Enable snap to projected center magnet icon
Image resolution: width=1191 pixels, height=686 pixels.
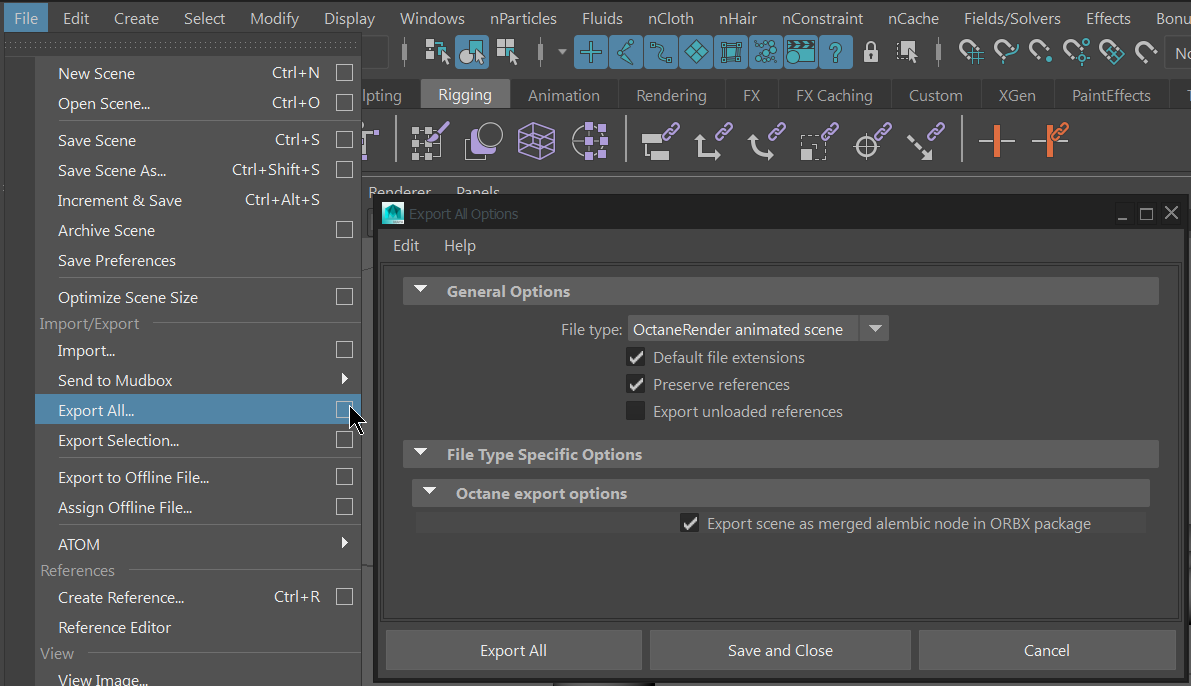pos(1076,52)
